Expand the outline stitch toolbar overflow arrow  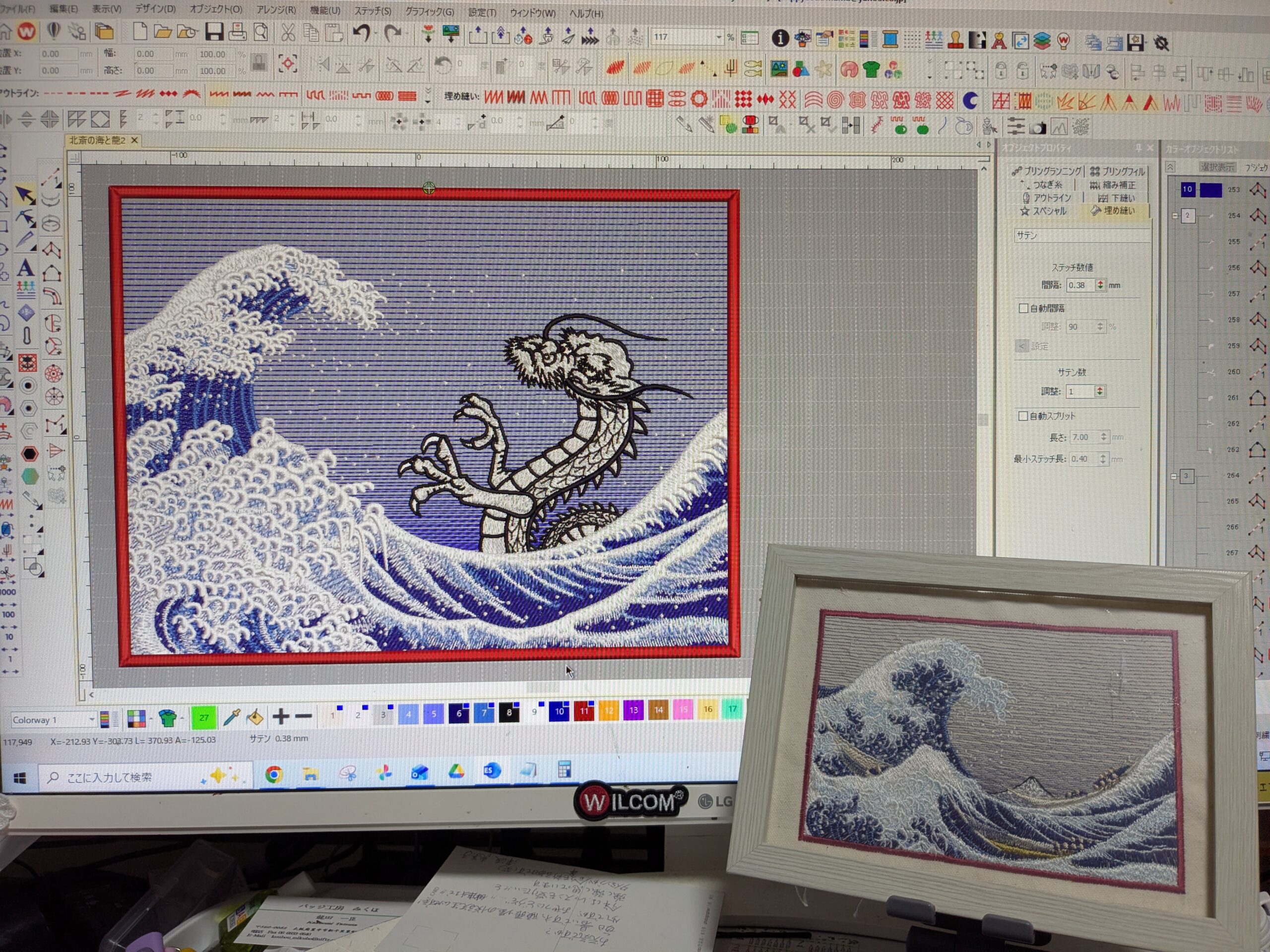(428, 95)
